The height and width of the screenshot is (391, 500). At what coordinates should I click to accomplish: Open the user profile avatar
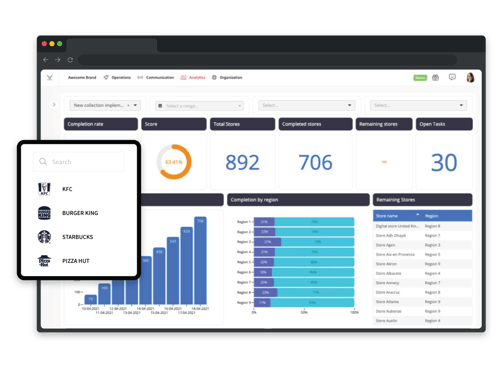pyautogui.click(x=470, y=77)
